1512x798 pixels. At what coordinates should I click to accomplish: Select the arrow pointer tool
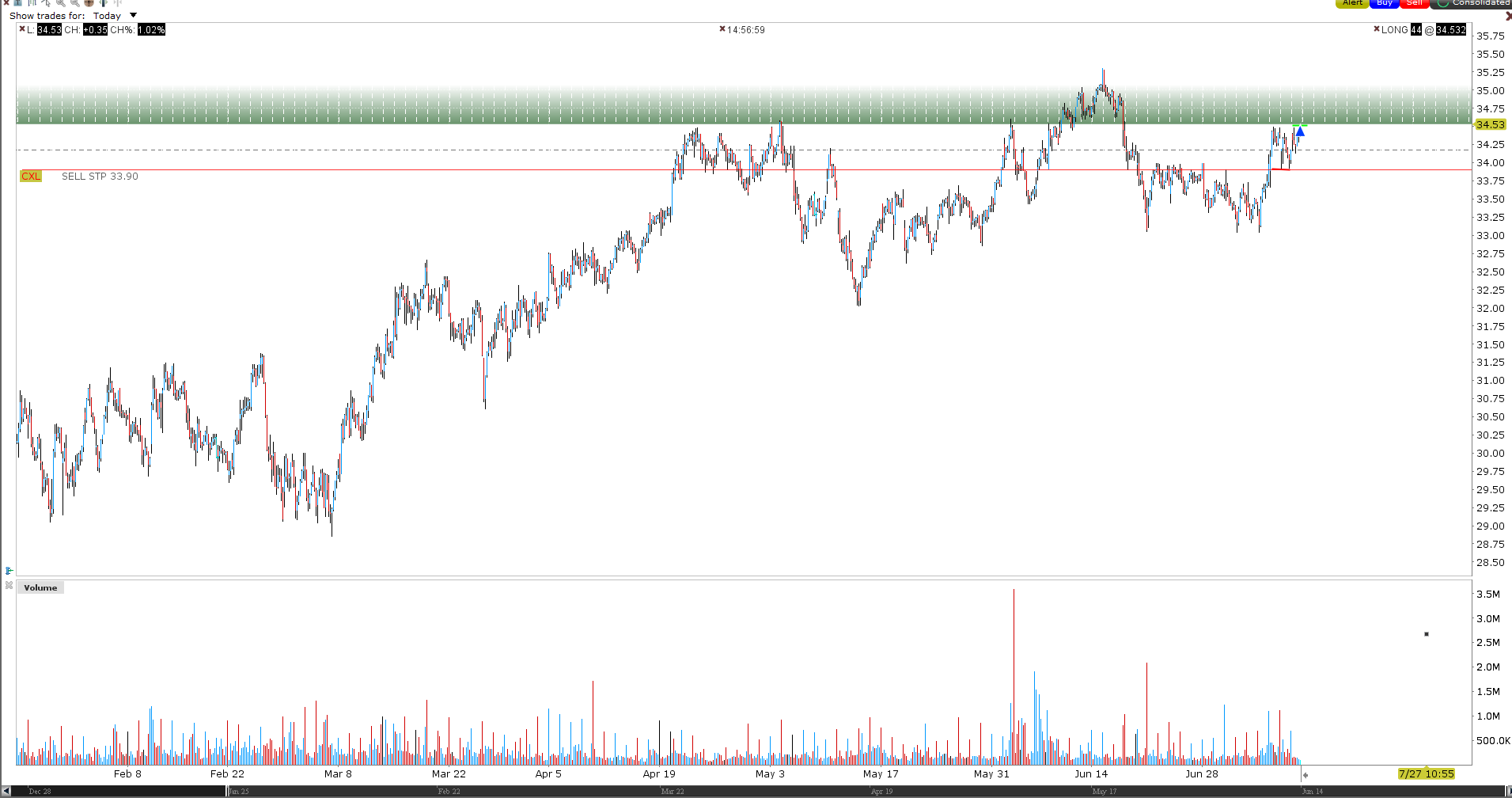(x=46, y=2)
